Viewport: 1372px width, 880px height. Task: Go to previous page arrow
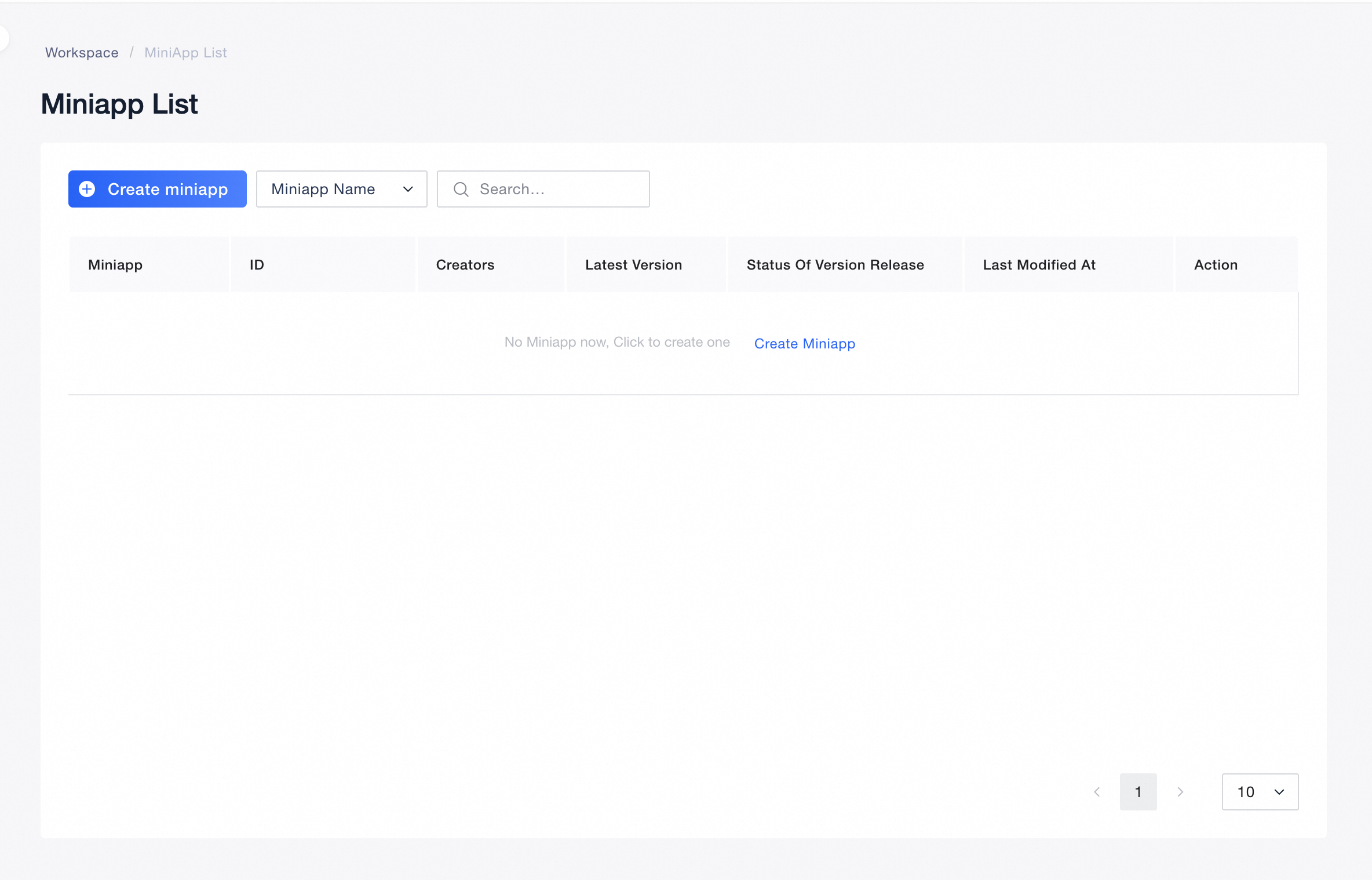click(1096, 792)
